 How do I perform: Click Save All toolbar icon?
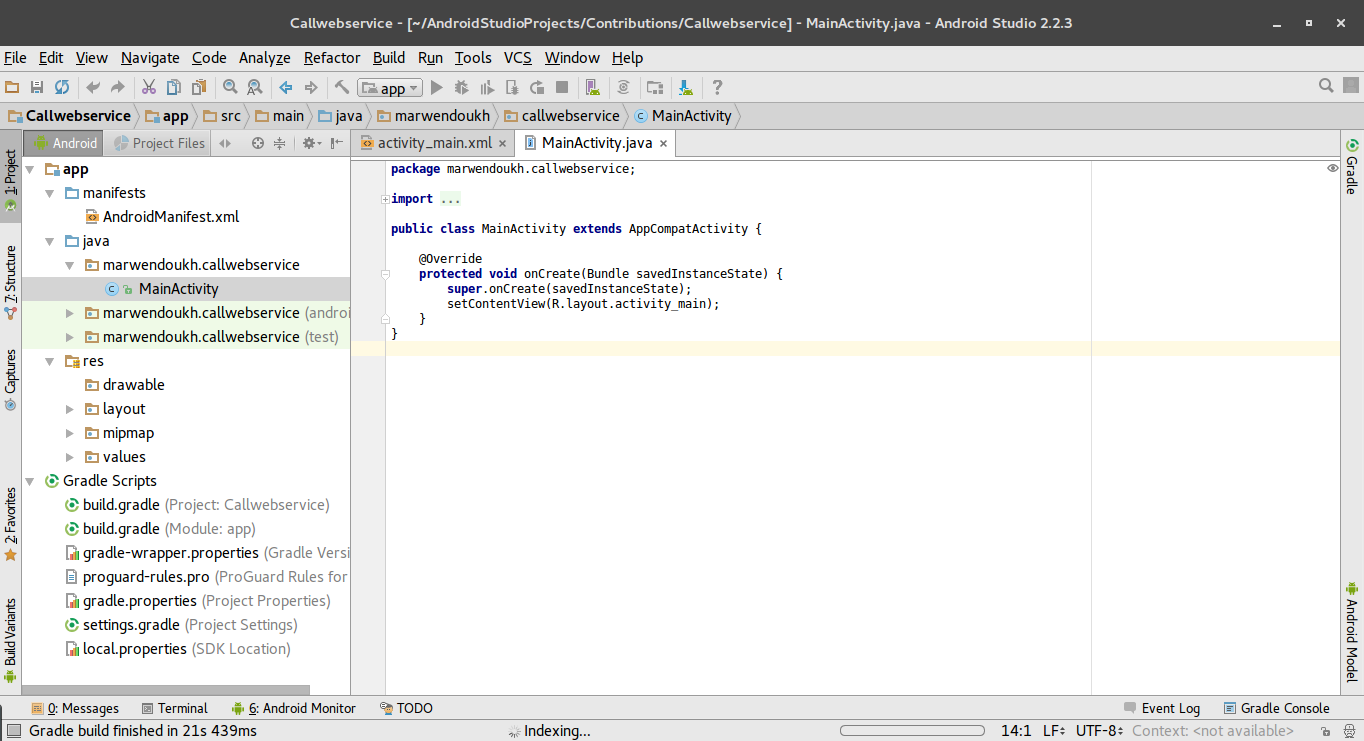tap(37, 88)
